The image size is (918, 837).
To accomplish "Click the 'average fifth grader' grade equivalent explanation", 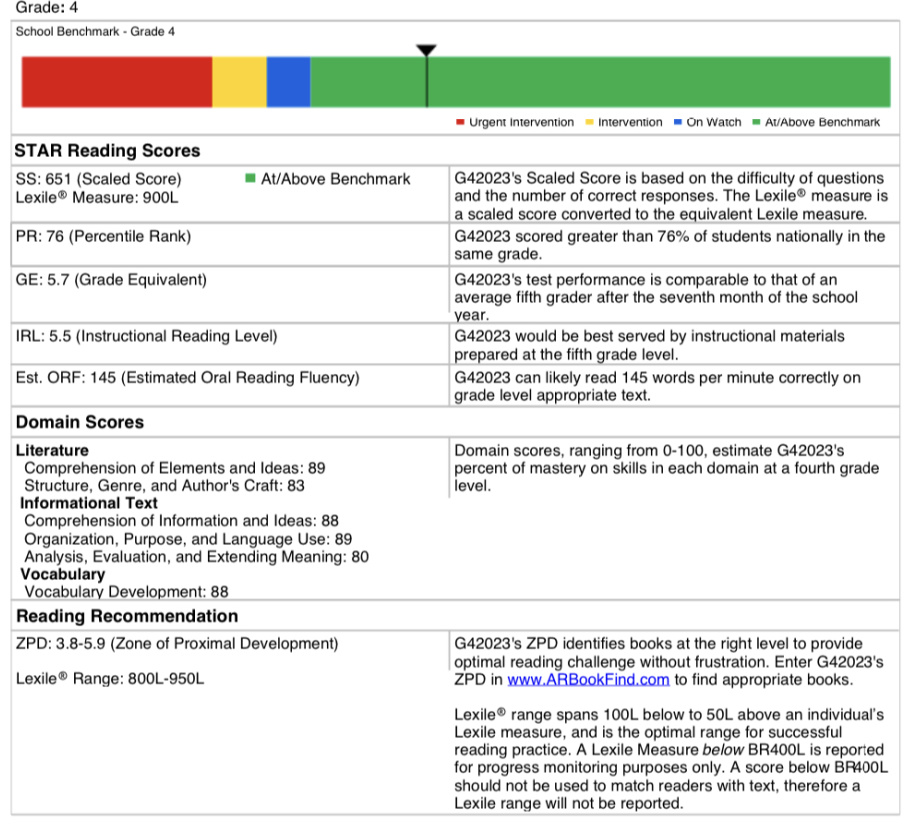I will click(x=656, y=297).
